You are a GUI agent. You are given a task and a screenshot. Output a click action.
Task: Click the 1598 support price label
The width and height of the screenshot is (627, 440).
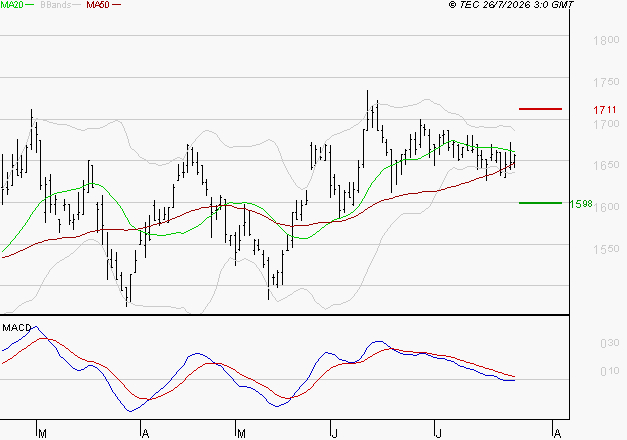[x=581, y=204]
